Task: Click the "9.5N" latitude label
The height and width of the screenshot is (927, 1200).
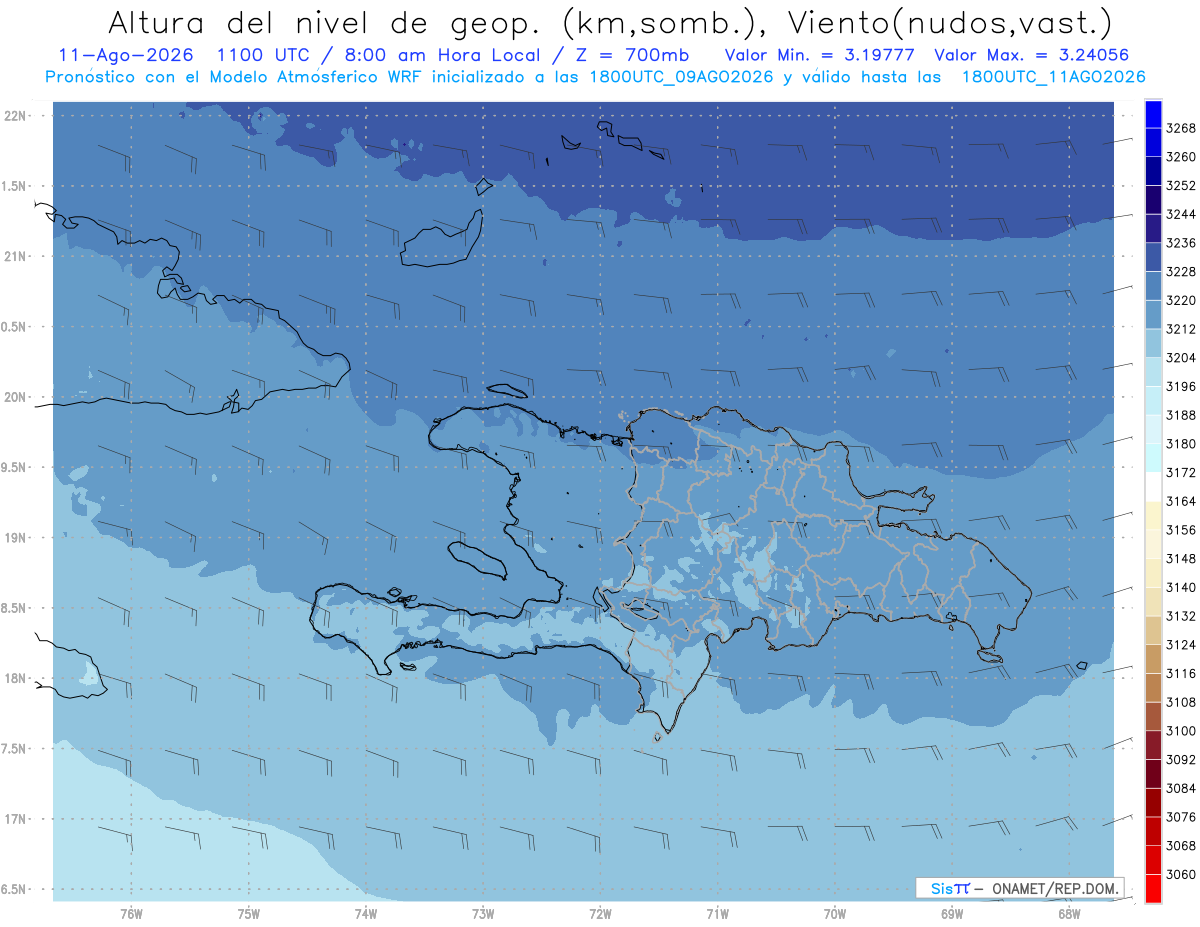Action: point(13,467)
